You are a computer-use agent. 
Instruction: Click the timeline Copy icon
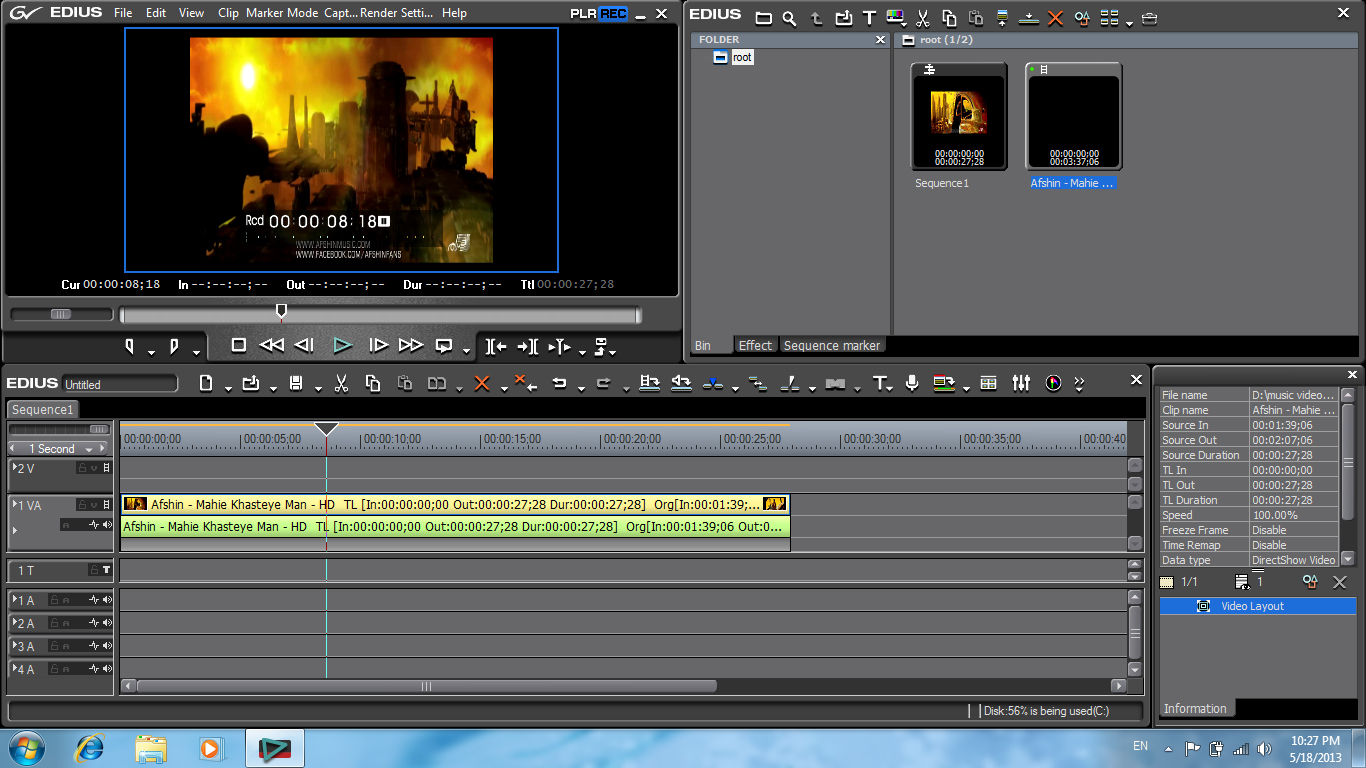373,383
